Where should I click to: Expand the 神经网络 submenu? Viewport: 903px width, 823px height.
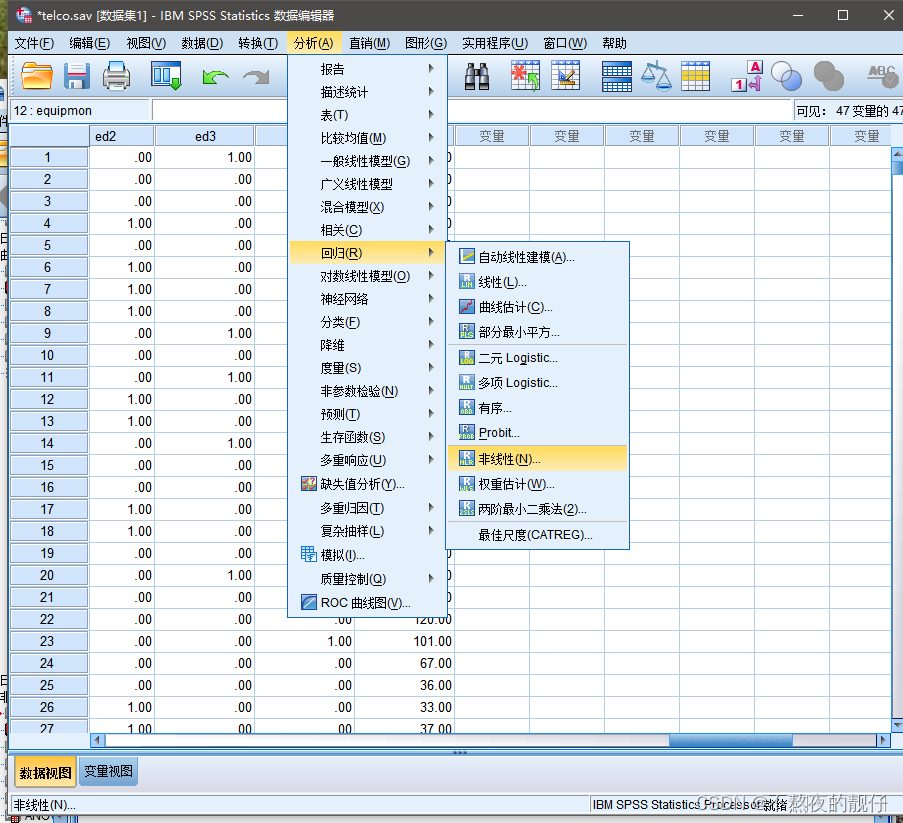click(367, 299)
